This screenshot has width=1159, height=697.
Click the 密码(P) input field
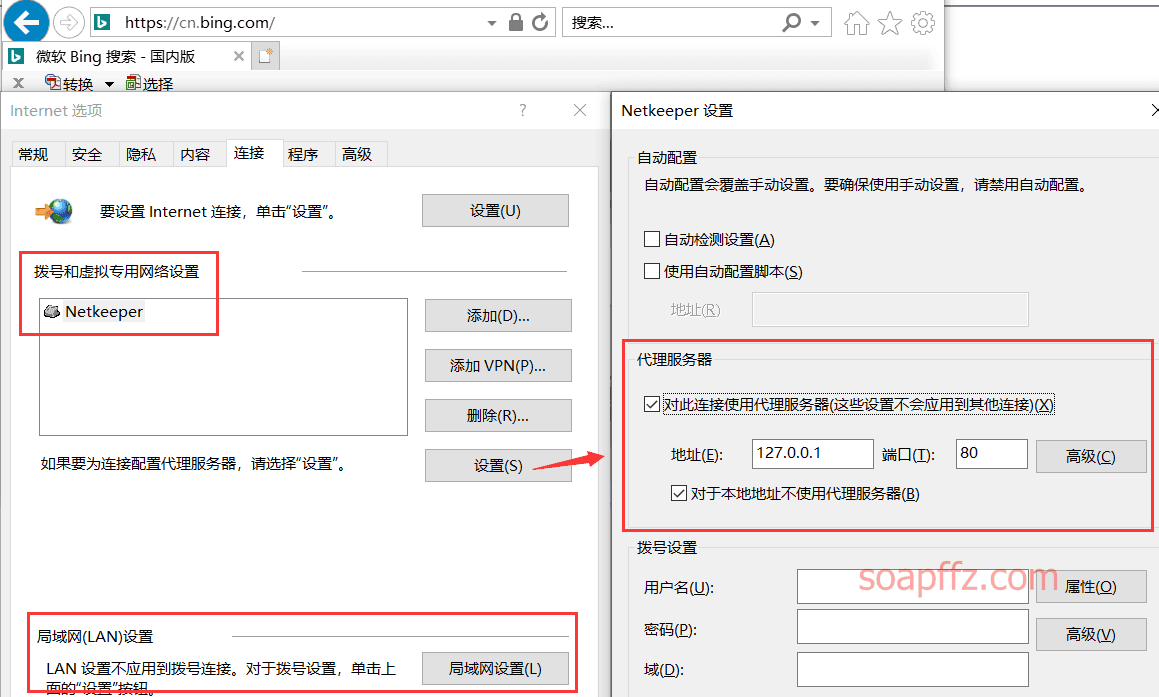pyautogui.click(x=913, y=627)
